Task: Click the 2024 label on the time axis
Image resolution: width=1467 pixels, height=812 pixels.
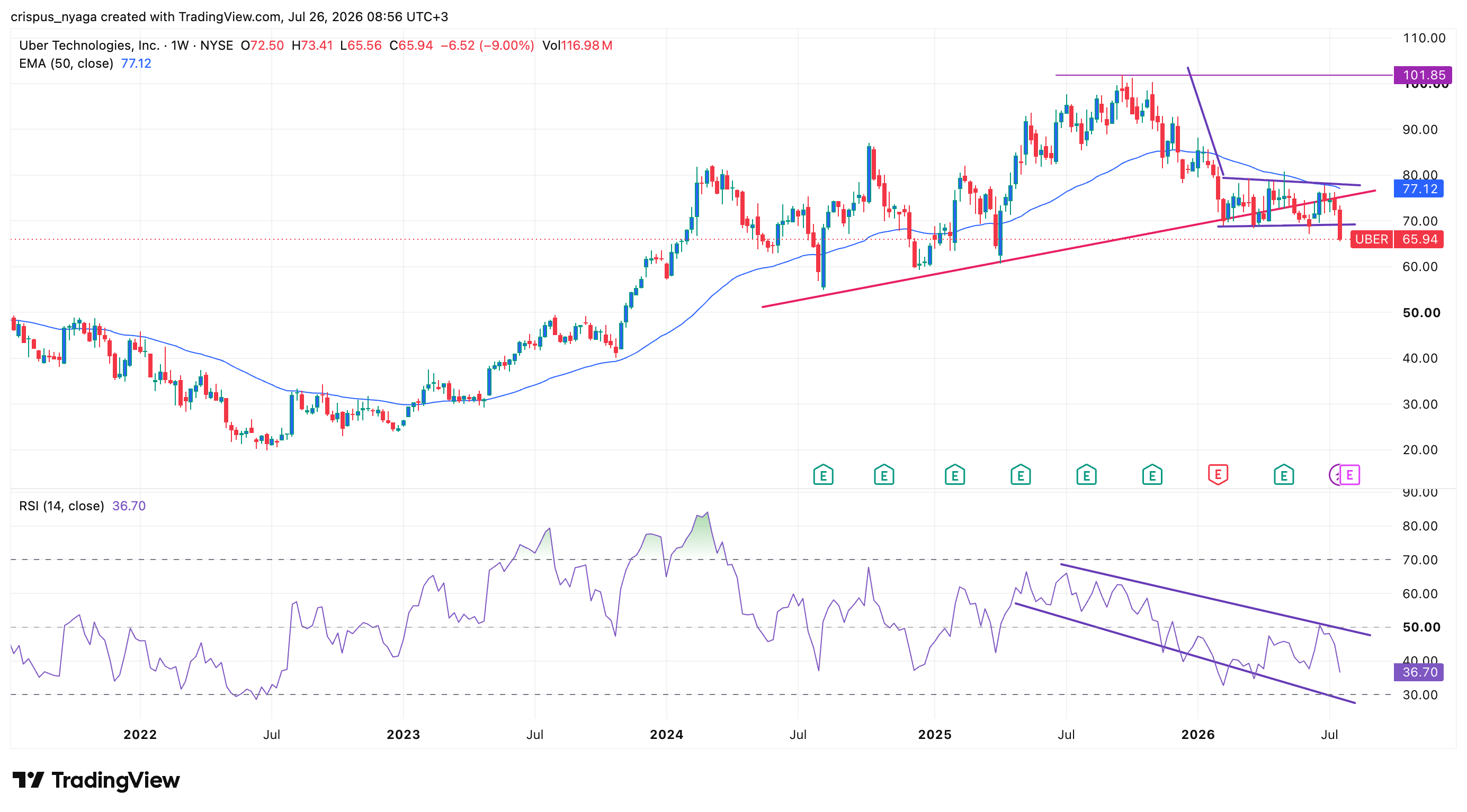Action: click(666, 734)
